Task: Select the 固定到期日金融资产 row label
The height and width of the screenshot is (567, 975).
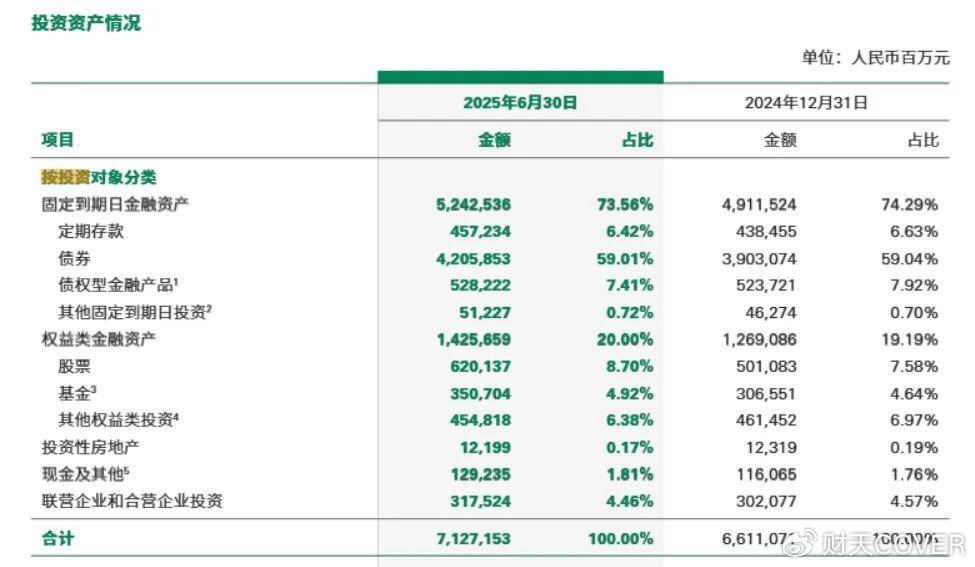Action: 114,204
